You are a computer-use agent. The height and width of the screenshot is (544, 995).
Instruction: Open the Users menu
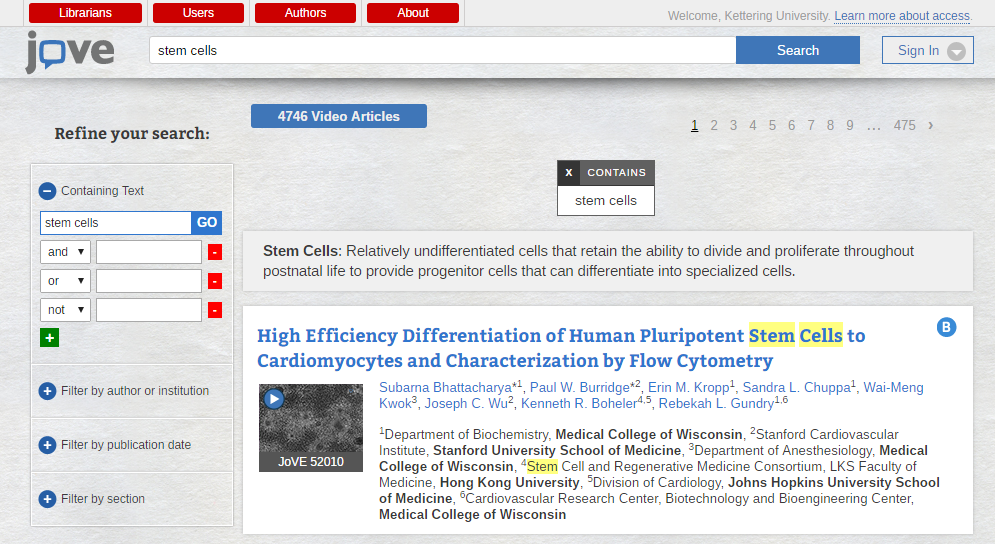click(x=199, y=13)
